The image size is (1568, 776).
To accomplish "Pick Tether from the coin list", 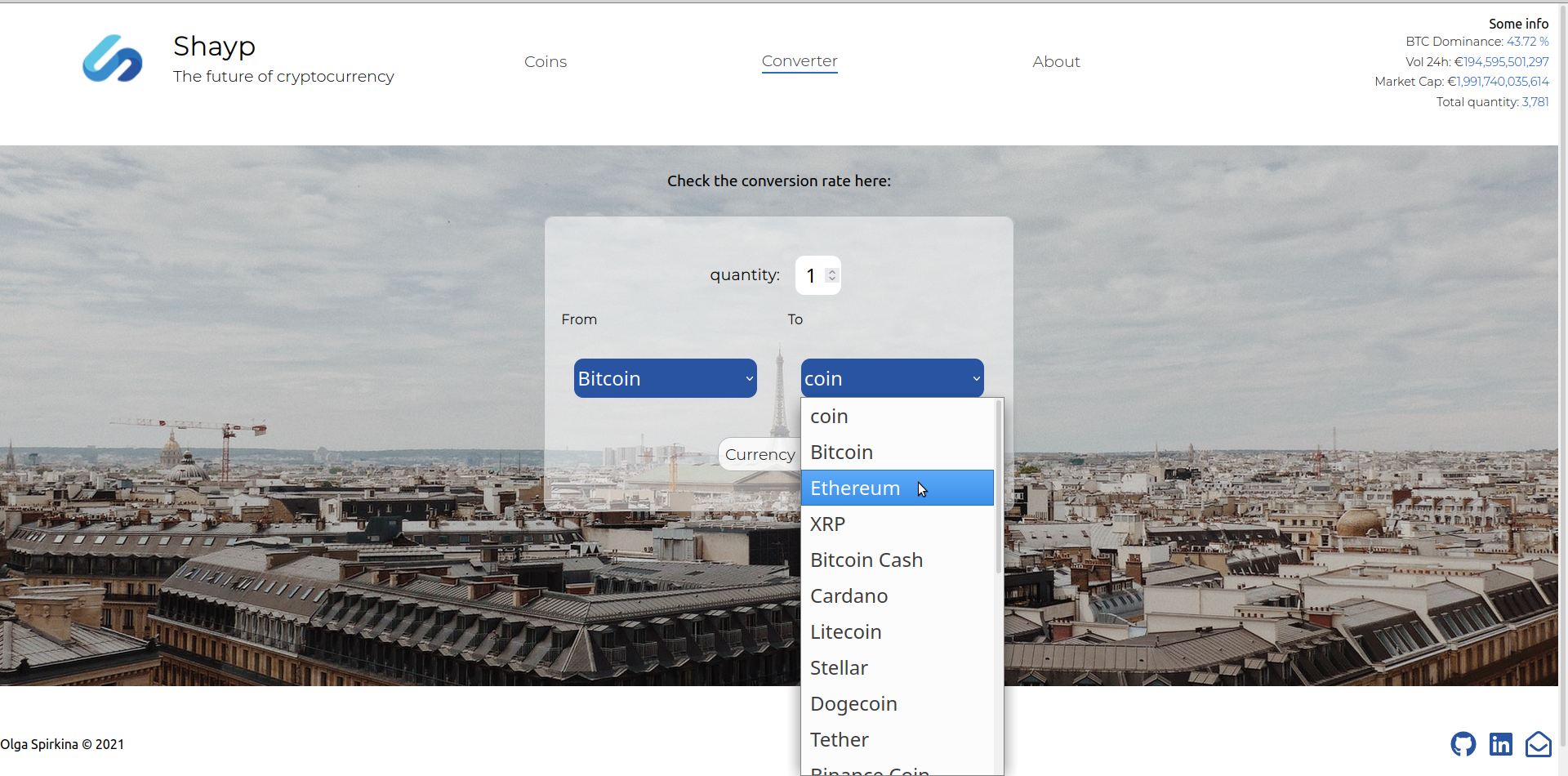I will pyautogui.click(x=839, y=740).
